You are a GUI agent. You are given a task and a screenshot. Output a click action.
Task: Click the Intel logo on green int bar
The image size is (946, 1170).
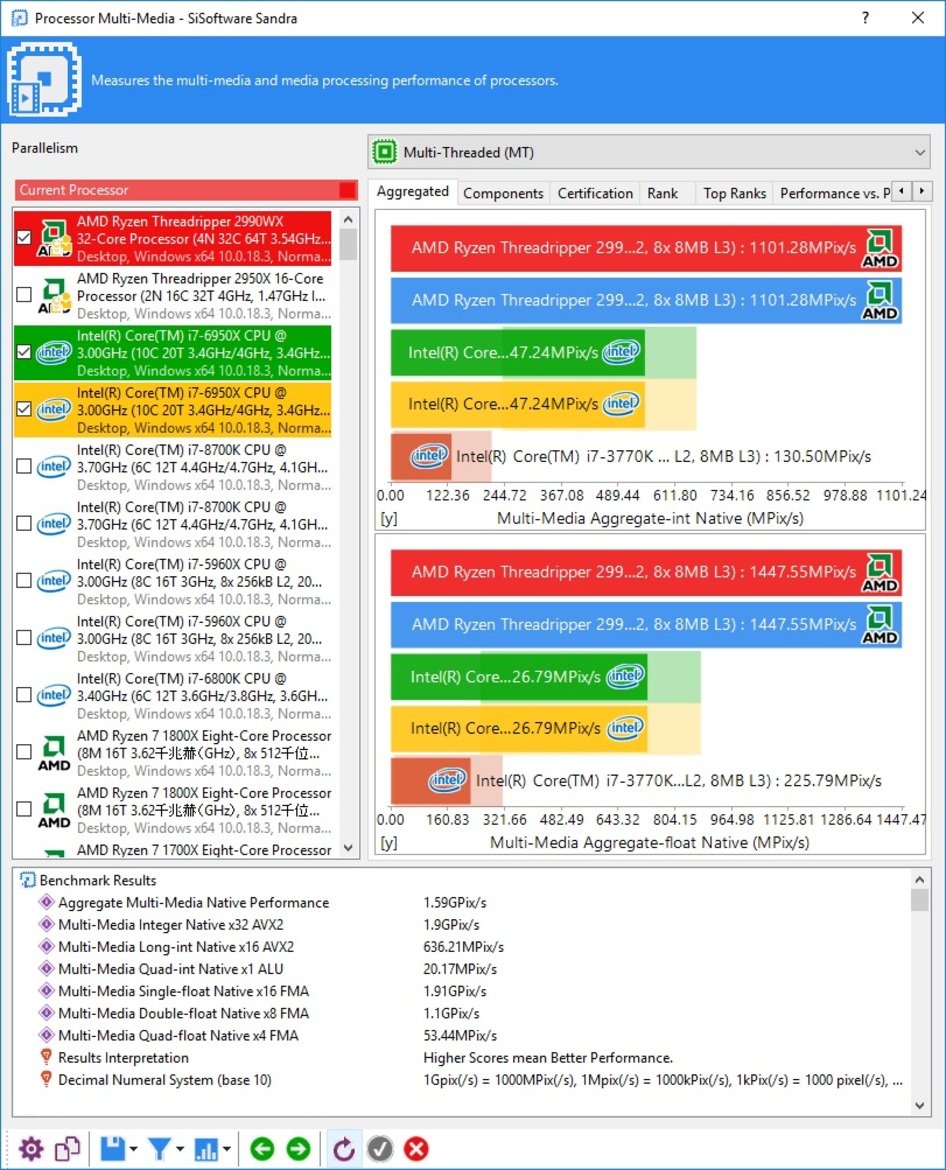(621, 351)
